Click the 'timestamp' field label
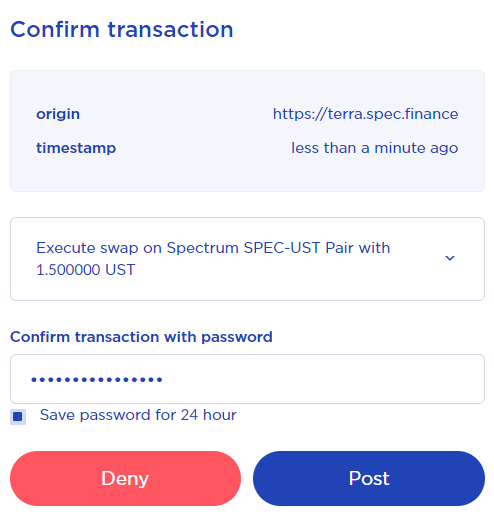Screen dimensions: 494x525 [x=76, y=148]
